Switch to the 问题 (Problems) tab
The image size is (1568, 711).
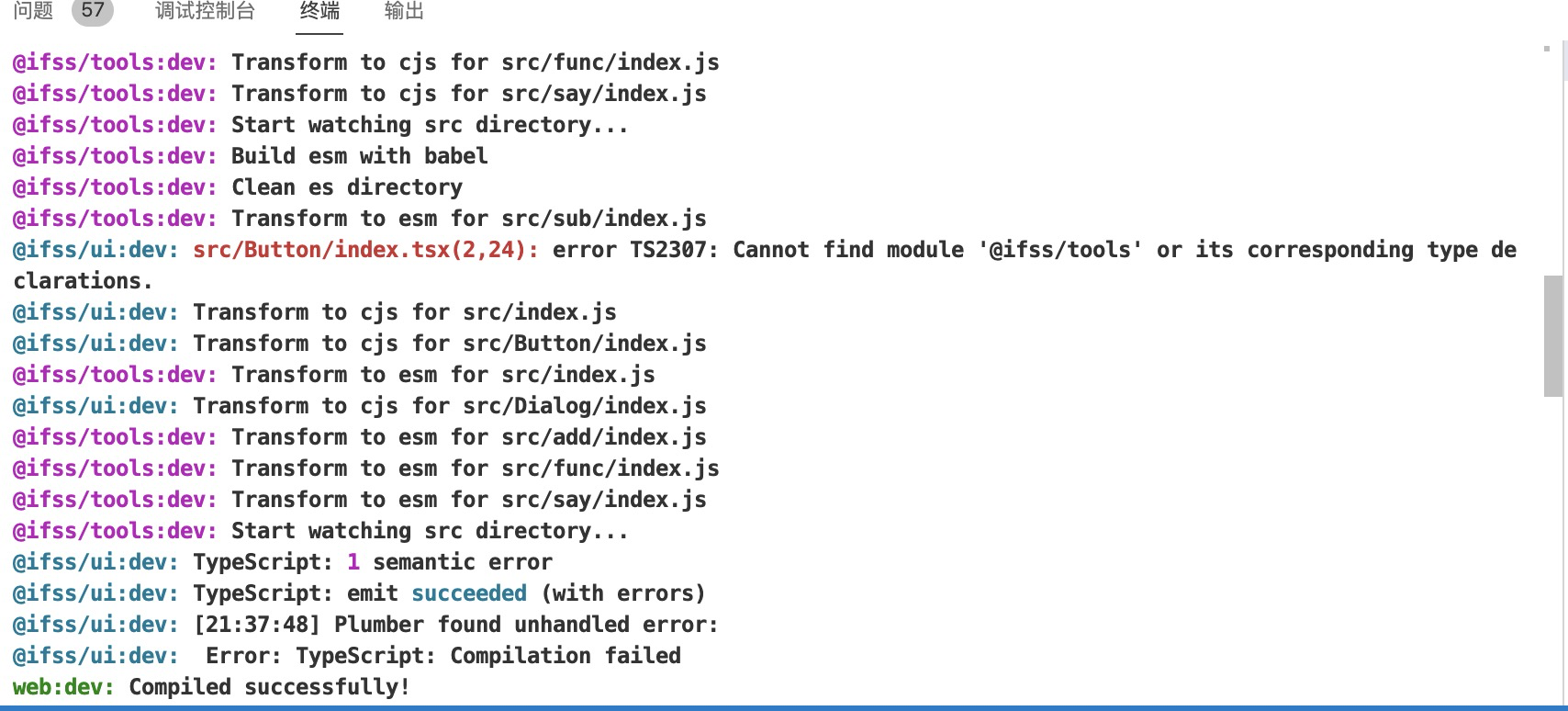35,12
